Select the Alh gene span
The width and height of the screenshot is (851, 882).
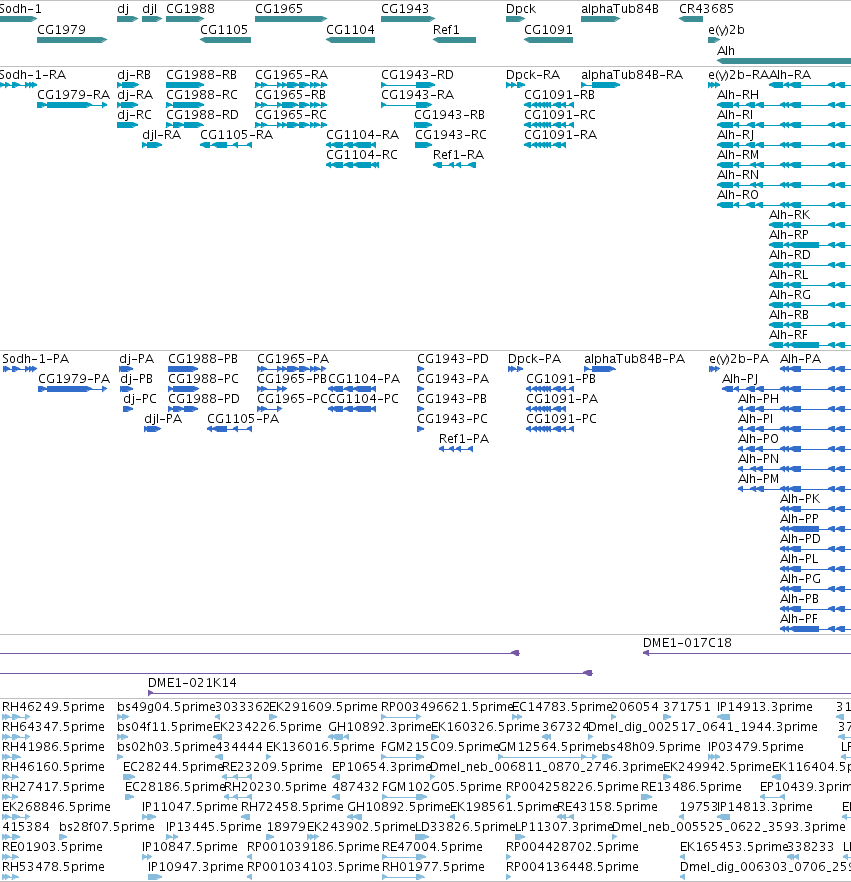pos(784,61)
